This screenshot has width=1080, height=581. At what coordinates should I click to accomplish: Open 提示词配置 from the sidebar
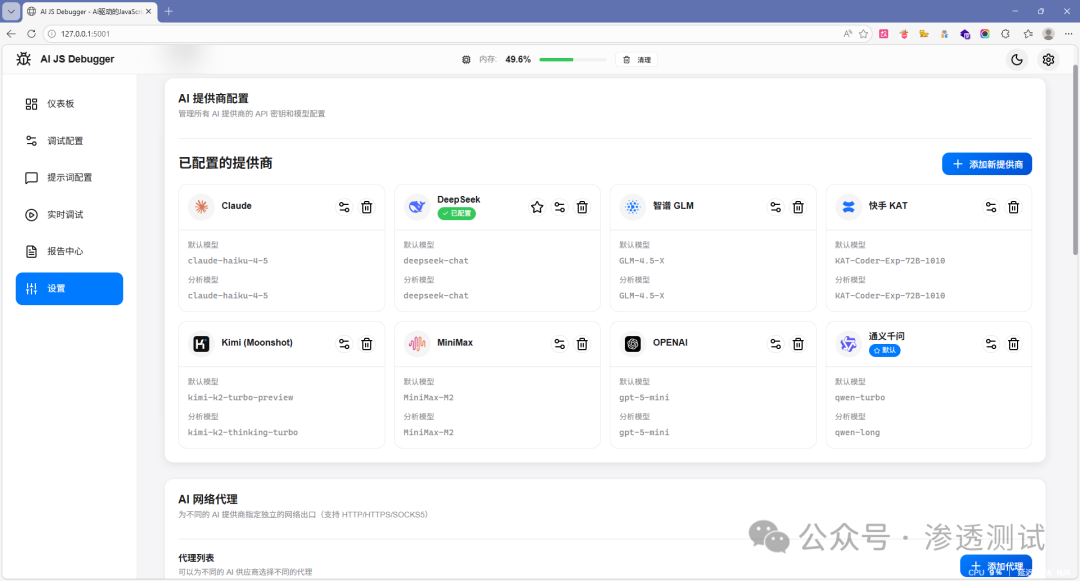pyautogui.click(x=65, y=177)
